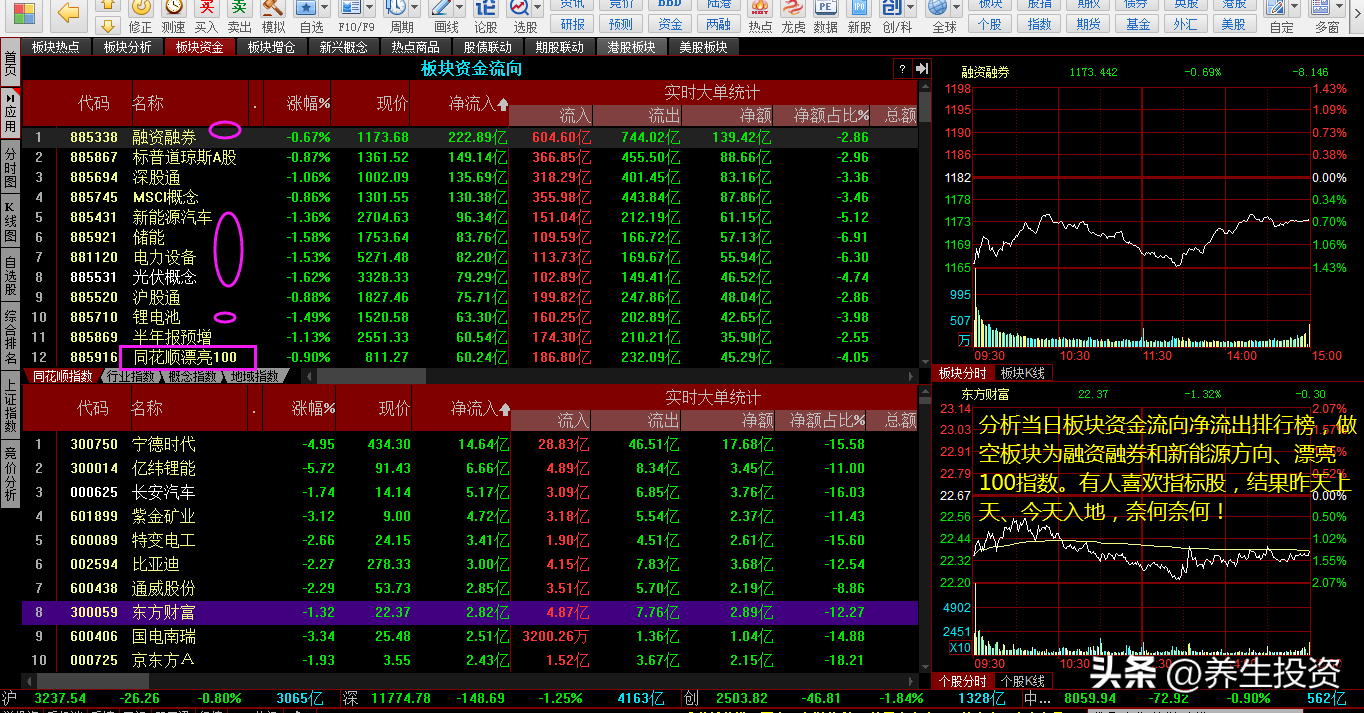This screenshot has width=1364, height=713.
Task: Click the yellow back arrow icon
Action: point(68,13)
